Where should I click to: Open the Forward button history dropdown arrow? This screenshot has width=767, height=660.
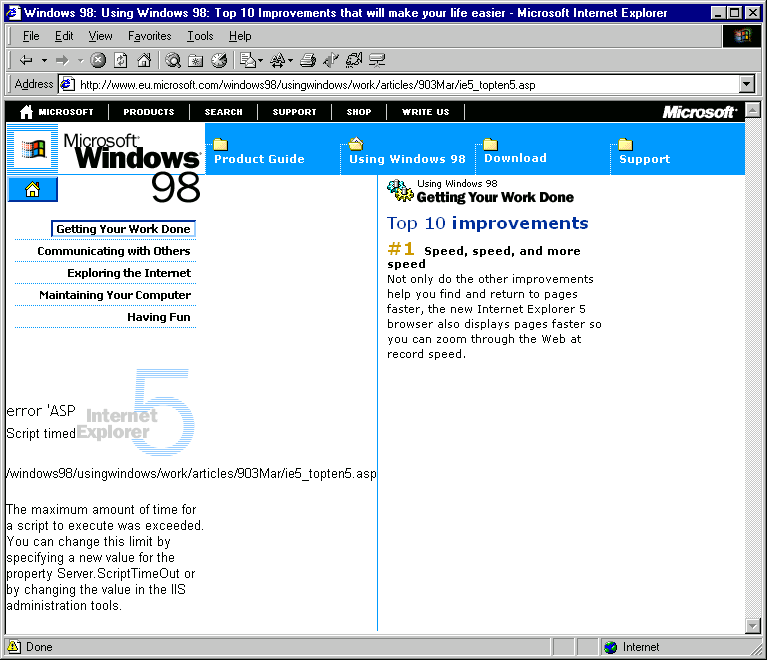coord(81,61)
